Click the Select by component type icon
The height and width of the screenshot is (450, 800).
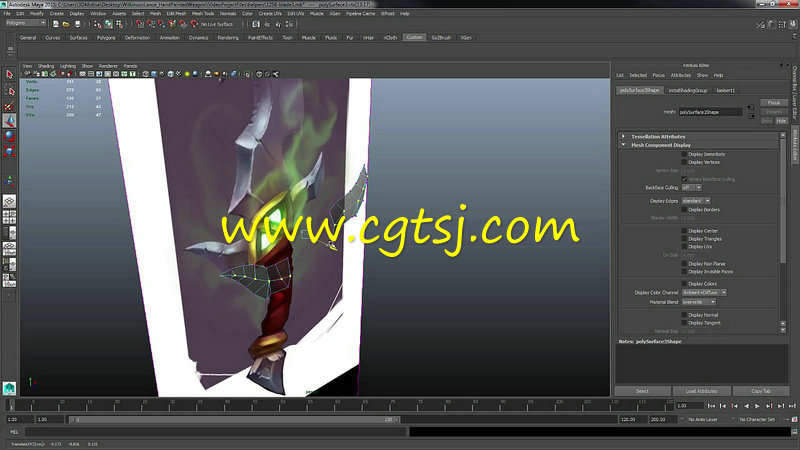[x=119, y=24]
